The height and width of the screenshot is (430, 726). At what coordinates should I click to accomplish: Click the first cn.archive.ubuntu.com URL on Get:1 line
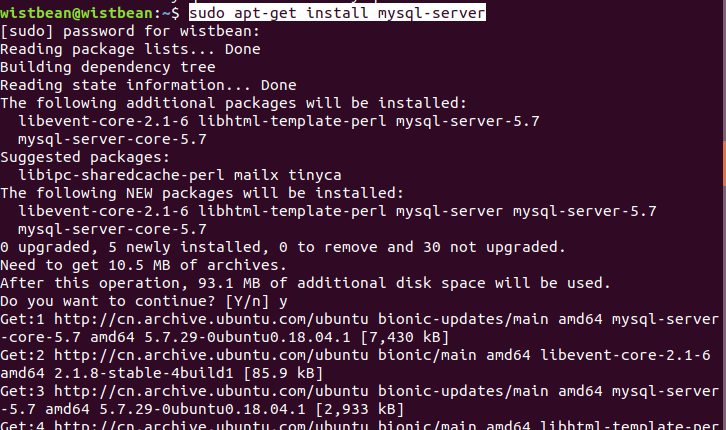[x=211, y=319]
